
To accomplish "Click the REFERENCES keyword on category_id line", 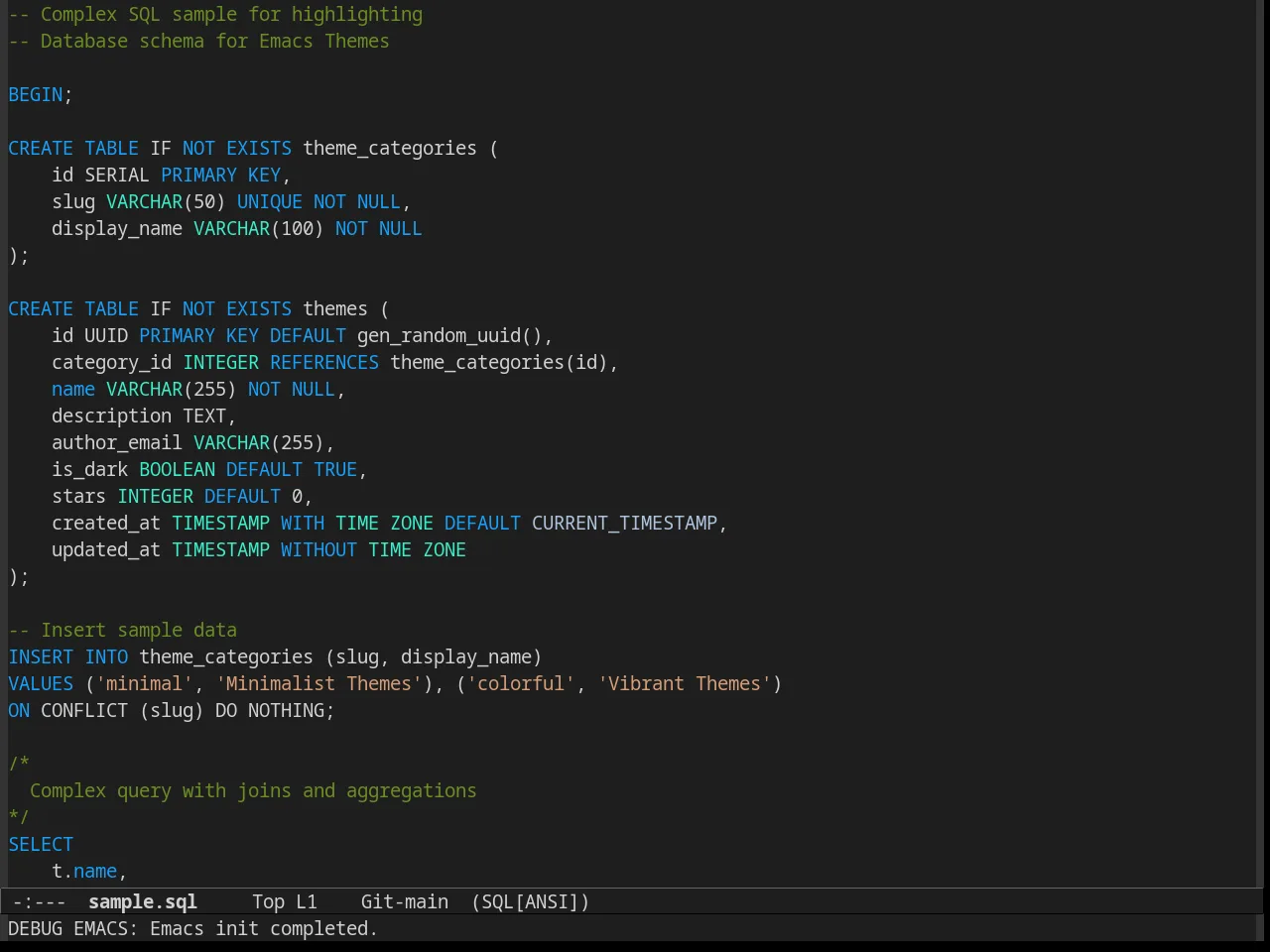I will click(324, 362).
